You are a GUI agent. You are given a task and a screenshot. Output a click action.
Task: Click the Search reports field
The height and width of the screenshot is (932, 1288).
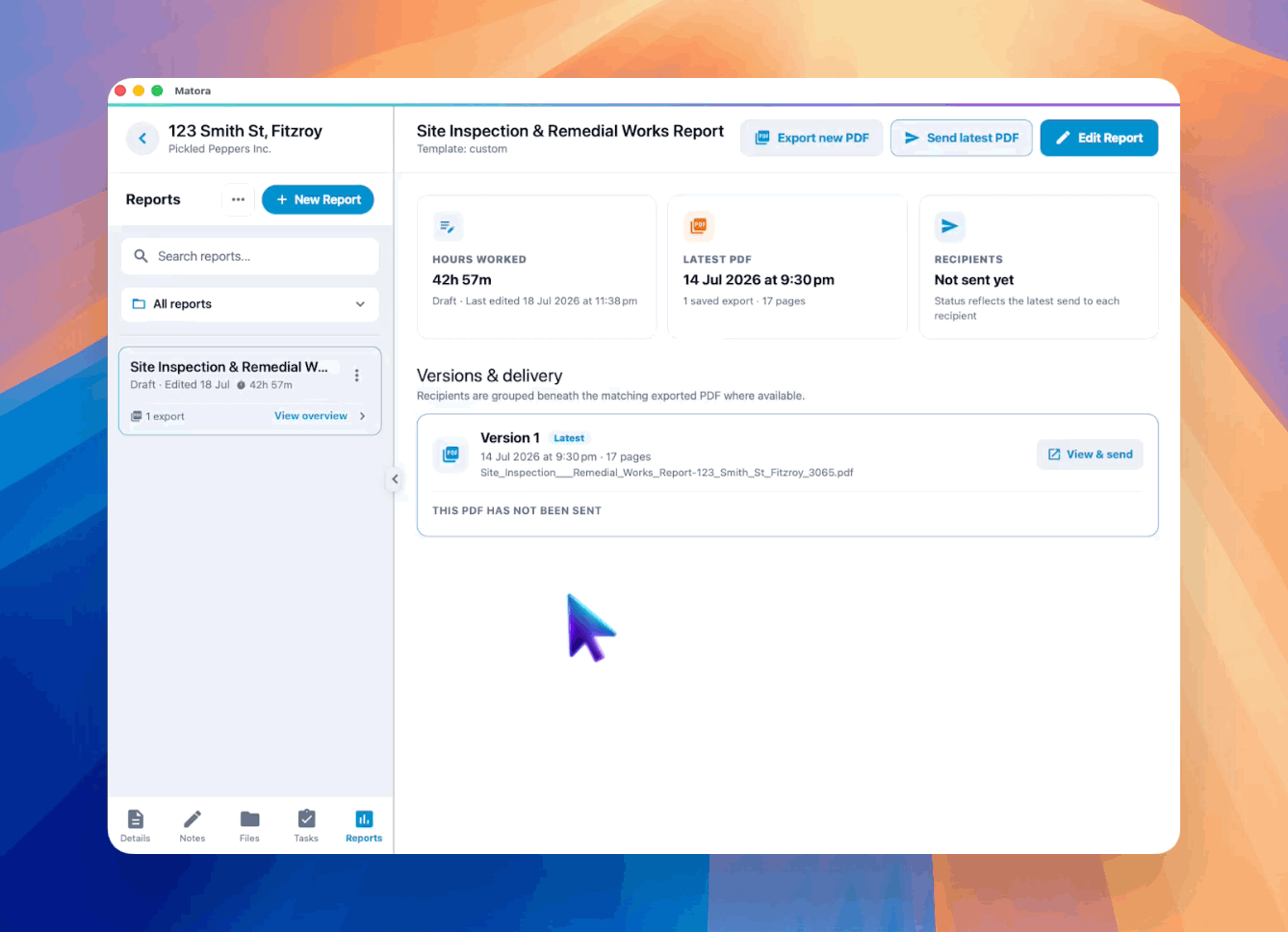click(250, 256)
